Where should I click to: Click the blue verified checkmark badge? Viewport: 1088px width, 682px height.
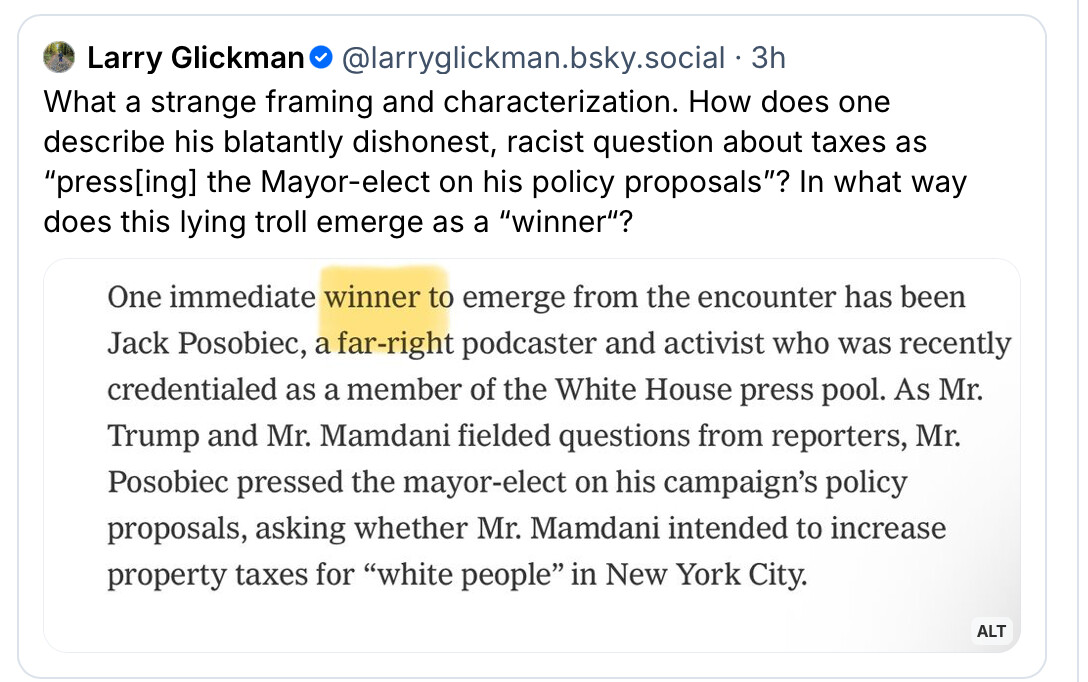point(320,58)
